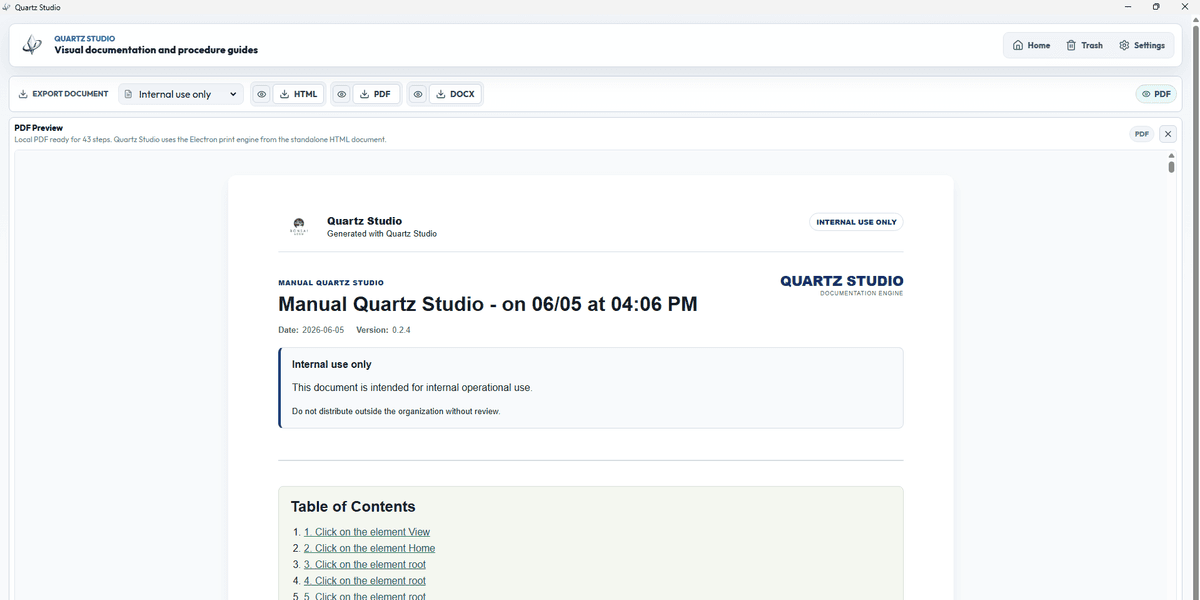The height and width of the screenshot is (600, 1200).
Task: Open the Settings page
Action: click(x=1142, y=45)
